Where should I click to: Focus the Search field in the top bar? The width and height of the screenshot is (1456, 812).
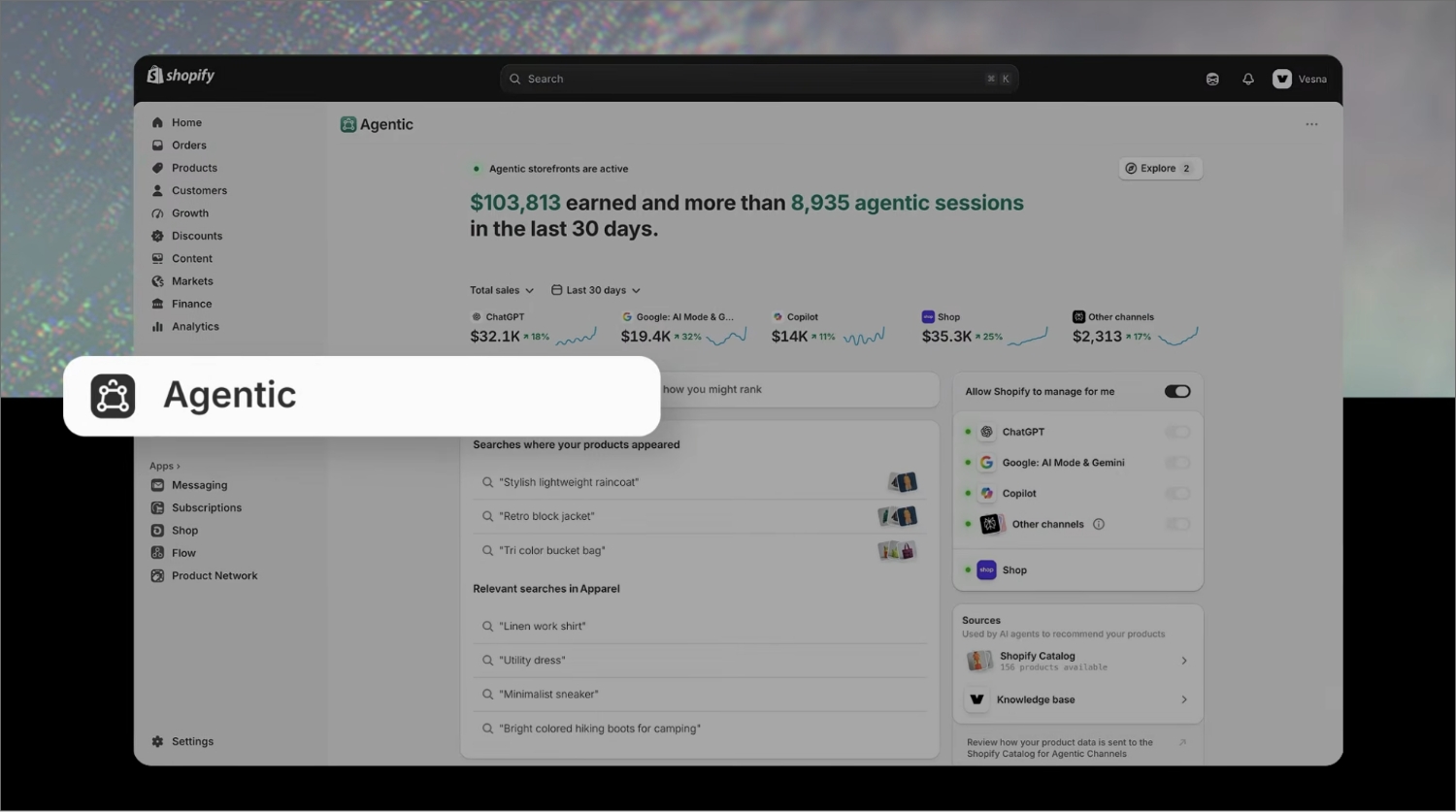click(759, 79)
